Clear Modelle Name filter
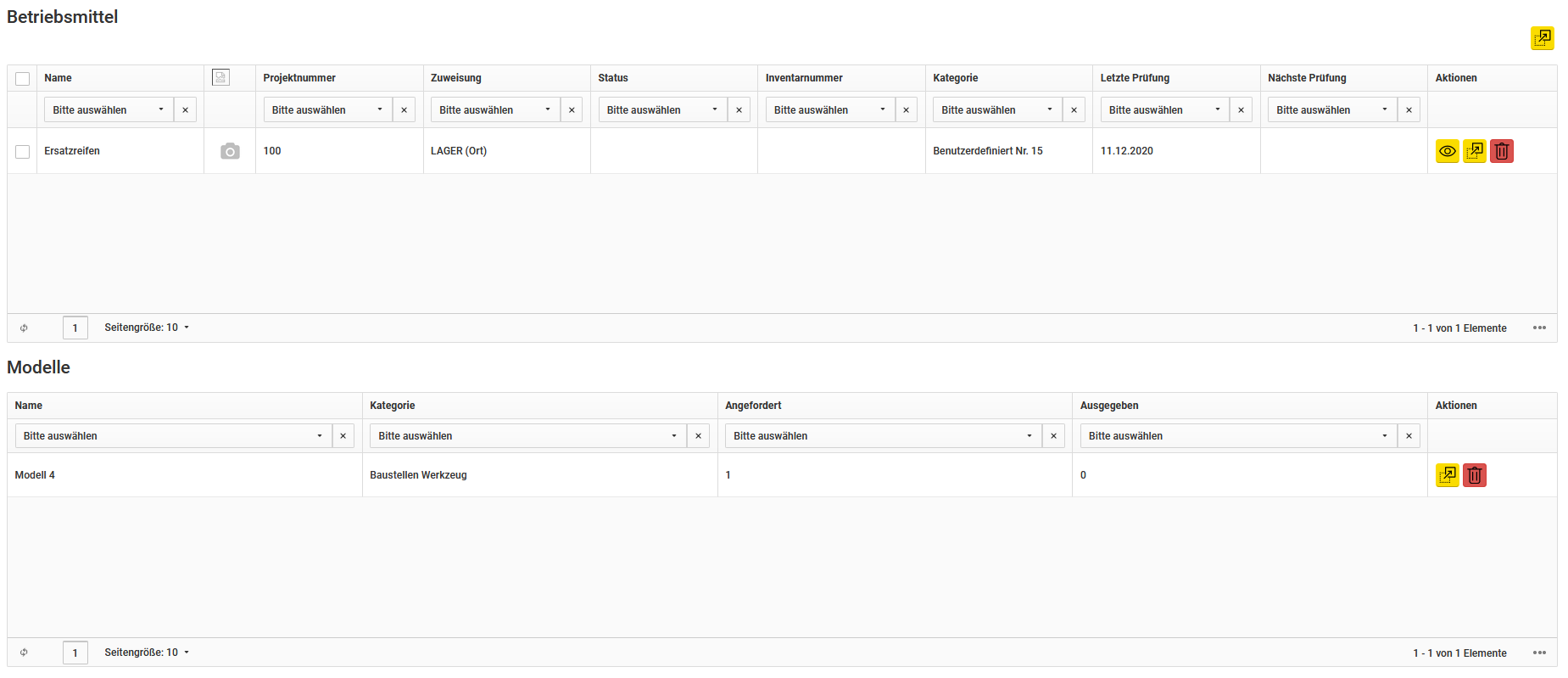This screenshot has height=678, width=1568. (343, 436)
